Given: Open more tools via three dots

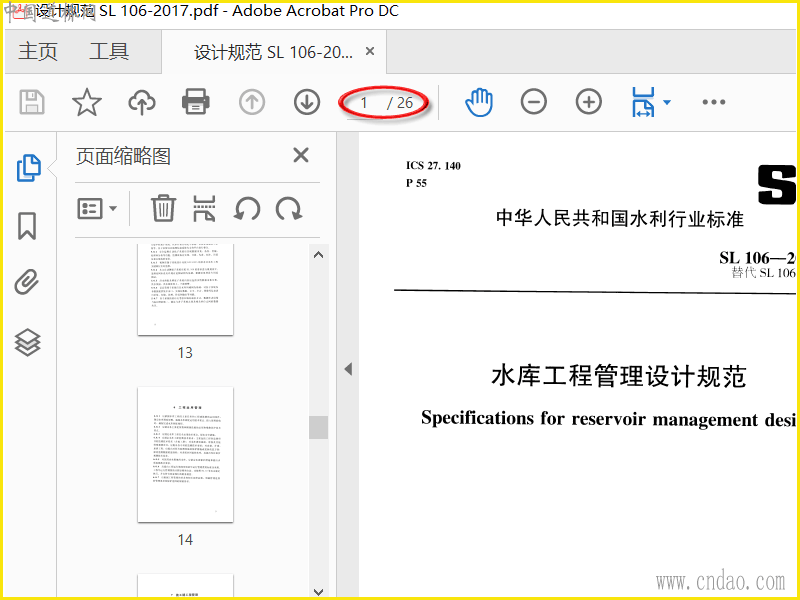Looking at the screenshot, I should [x=714, y=102].
